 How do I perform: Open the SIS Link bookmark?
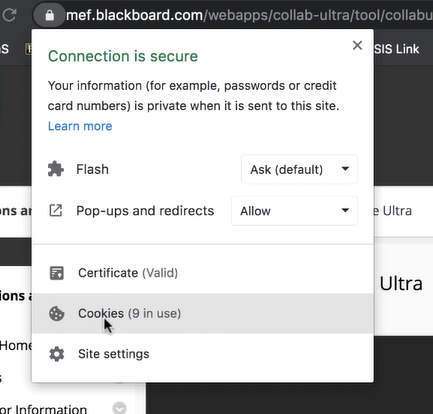click(396, 49)
